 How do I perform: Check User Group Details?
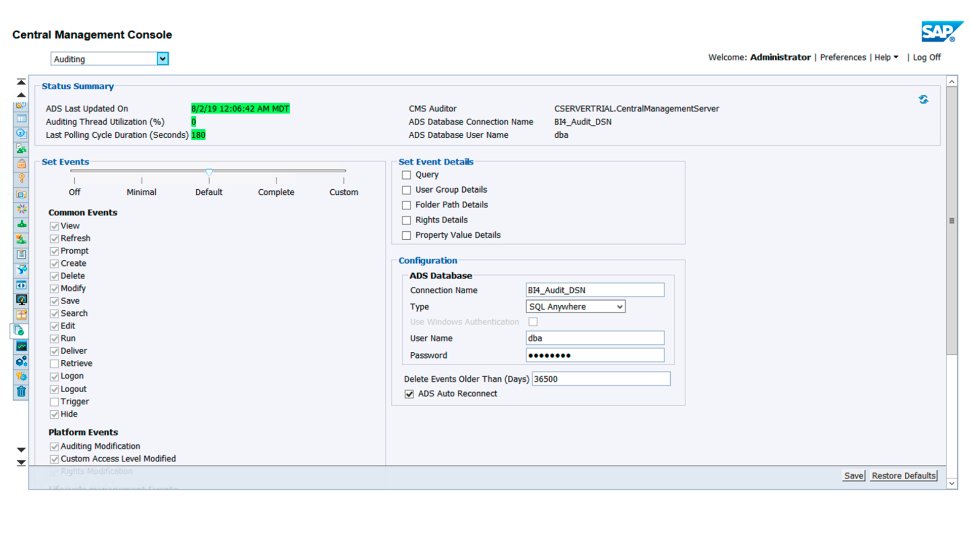click(x=406, y=190)
